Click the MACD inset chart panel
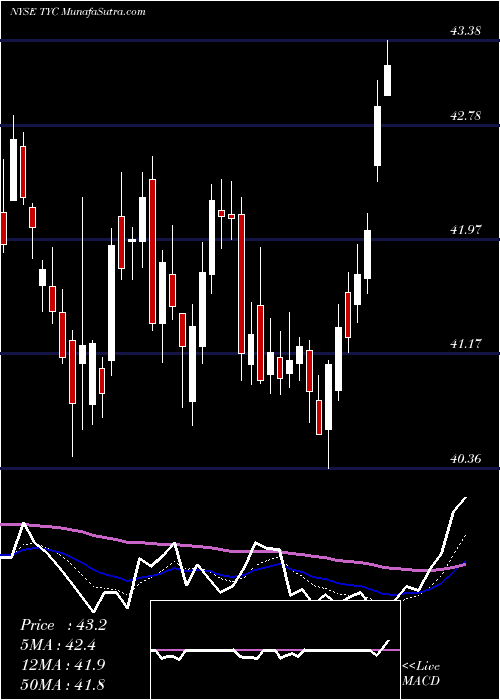 coord(275,650)
